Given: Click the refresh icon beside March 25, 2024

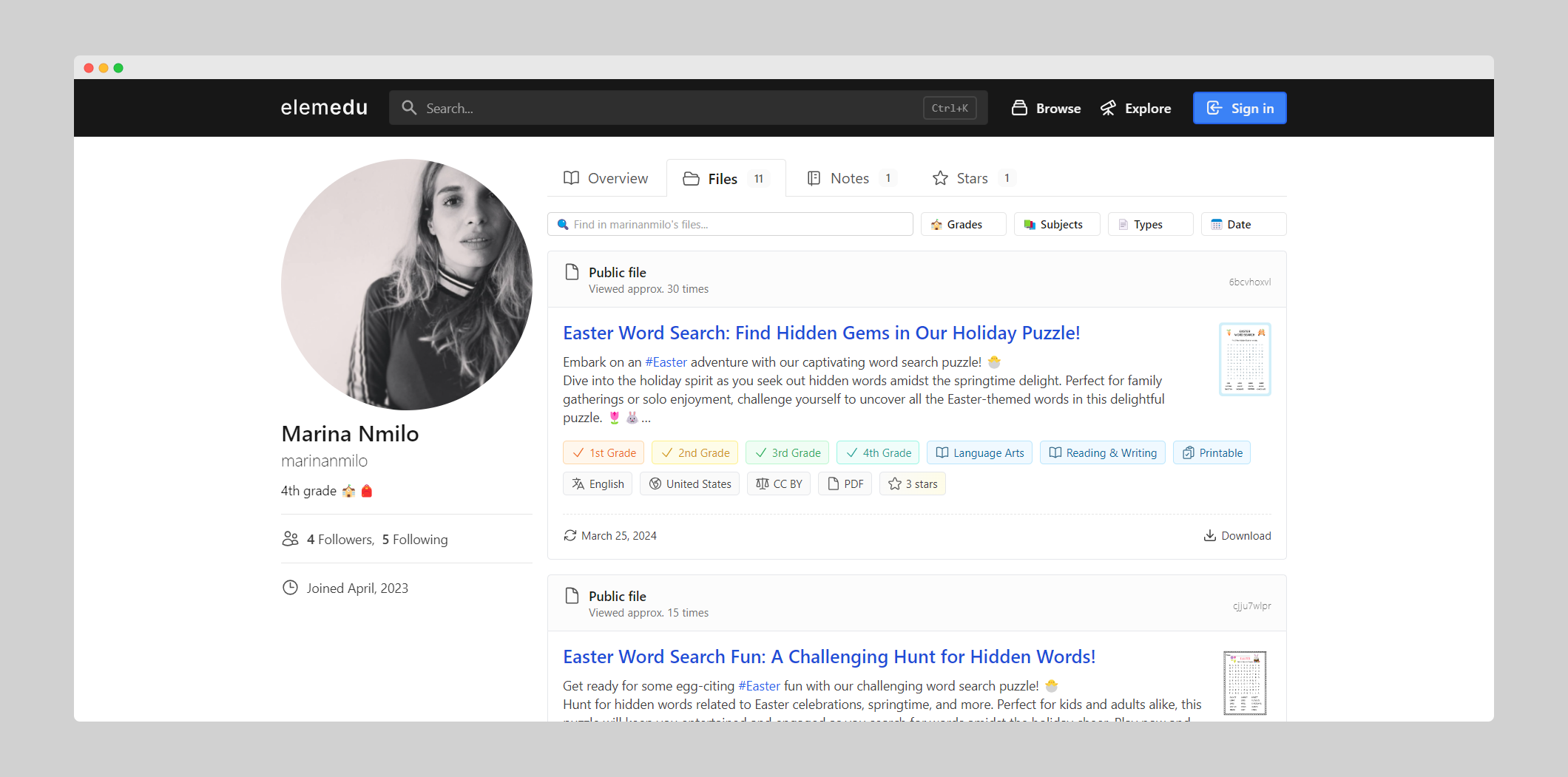Looking at the screenshot, I should pyautogui.click(x=570, y=535).
